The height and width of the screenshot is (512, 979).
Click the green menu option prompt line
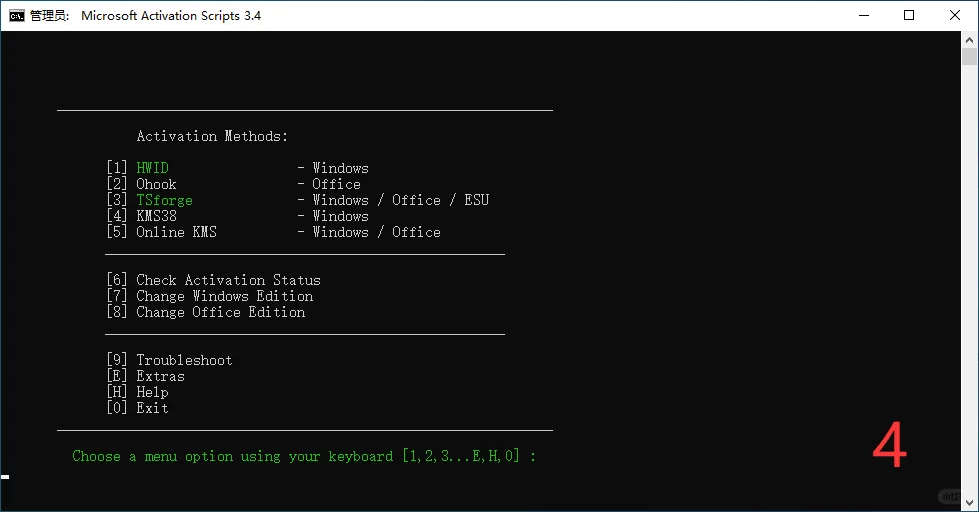304,456
